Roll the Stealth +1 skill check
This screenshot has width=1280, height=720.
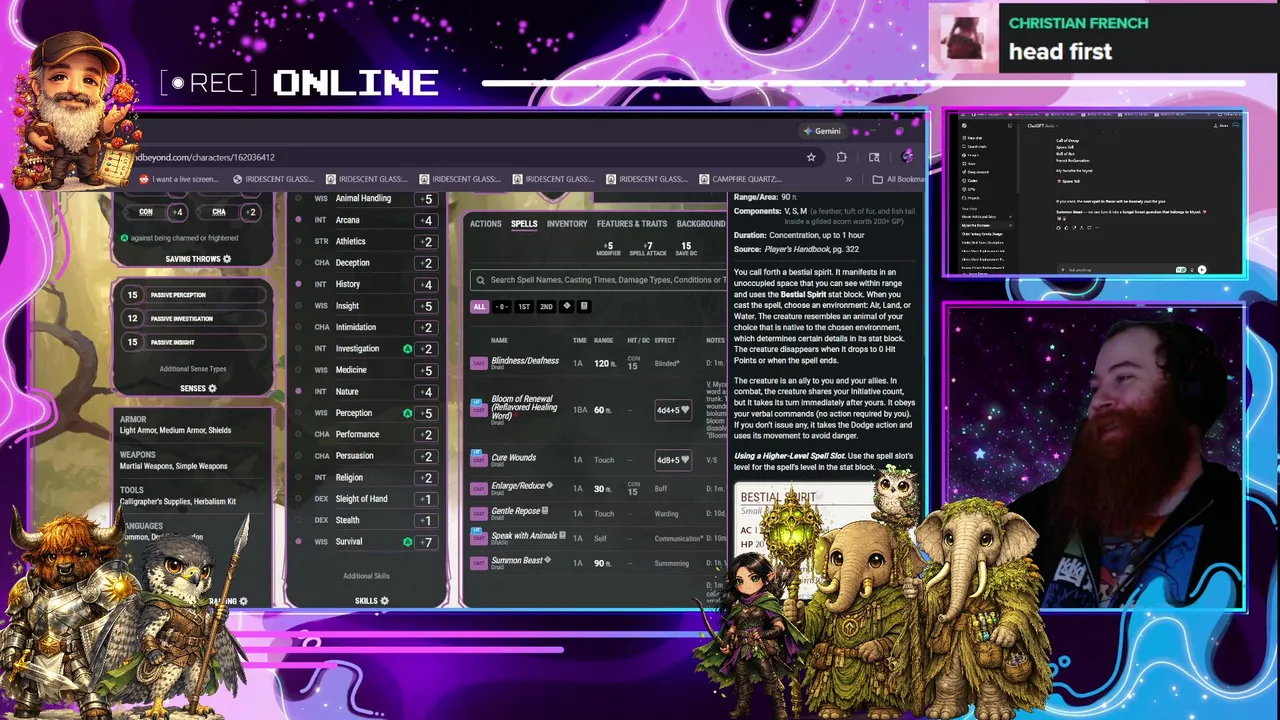click(426, 520)
